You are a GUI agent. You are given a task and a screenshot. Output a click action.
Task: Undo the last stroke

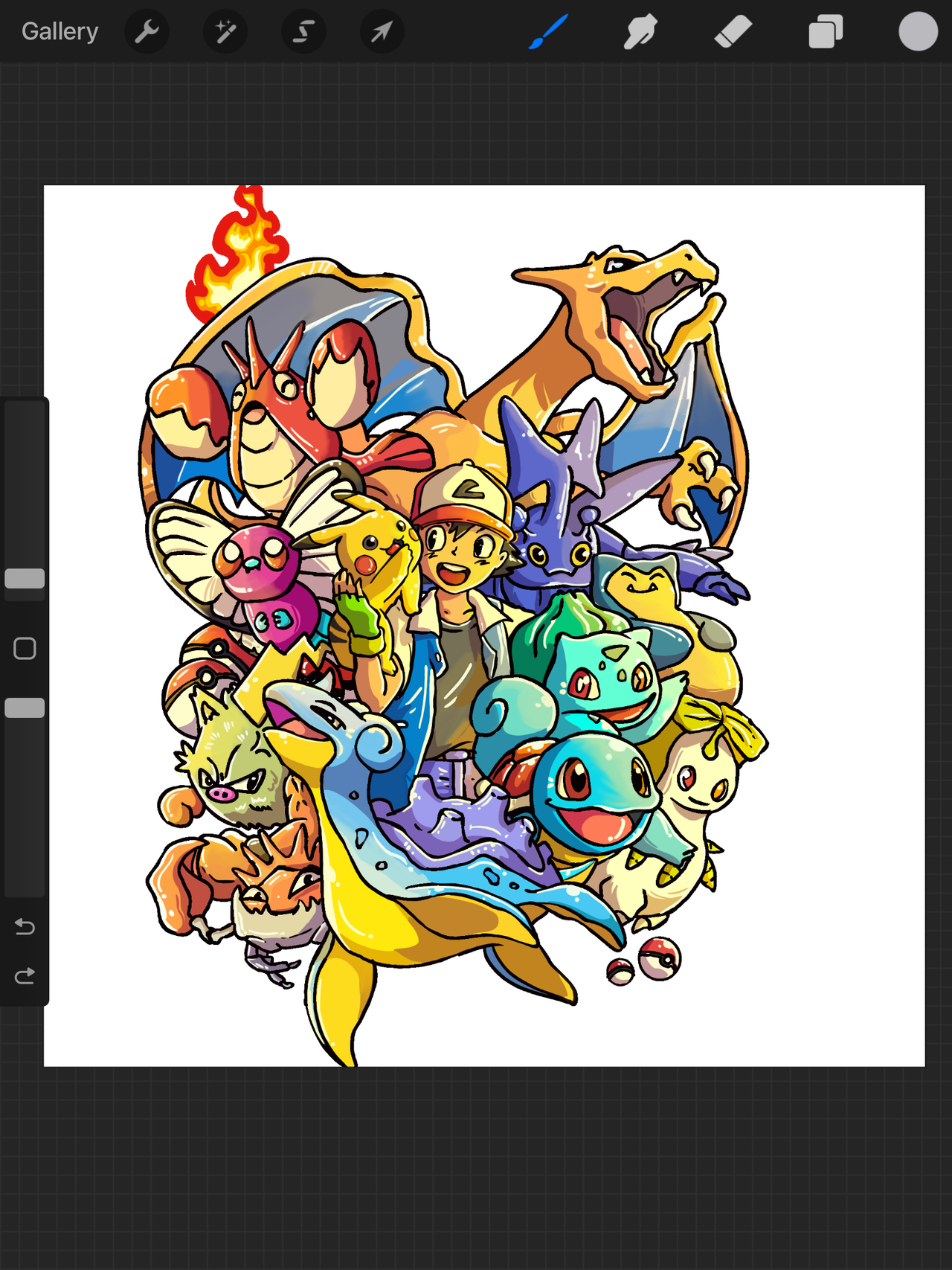point(25,926)
